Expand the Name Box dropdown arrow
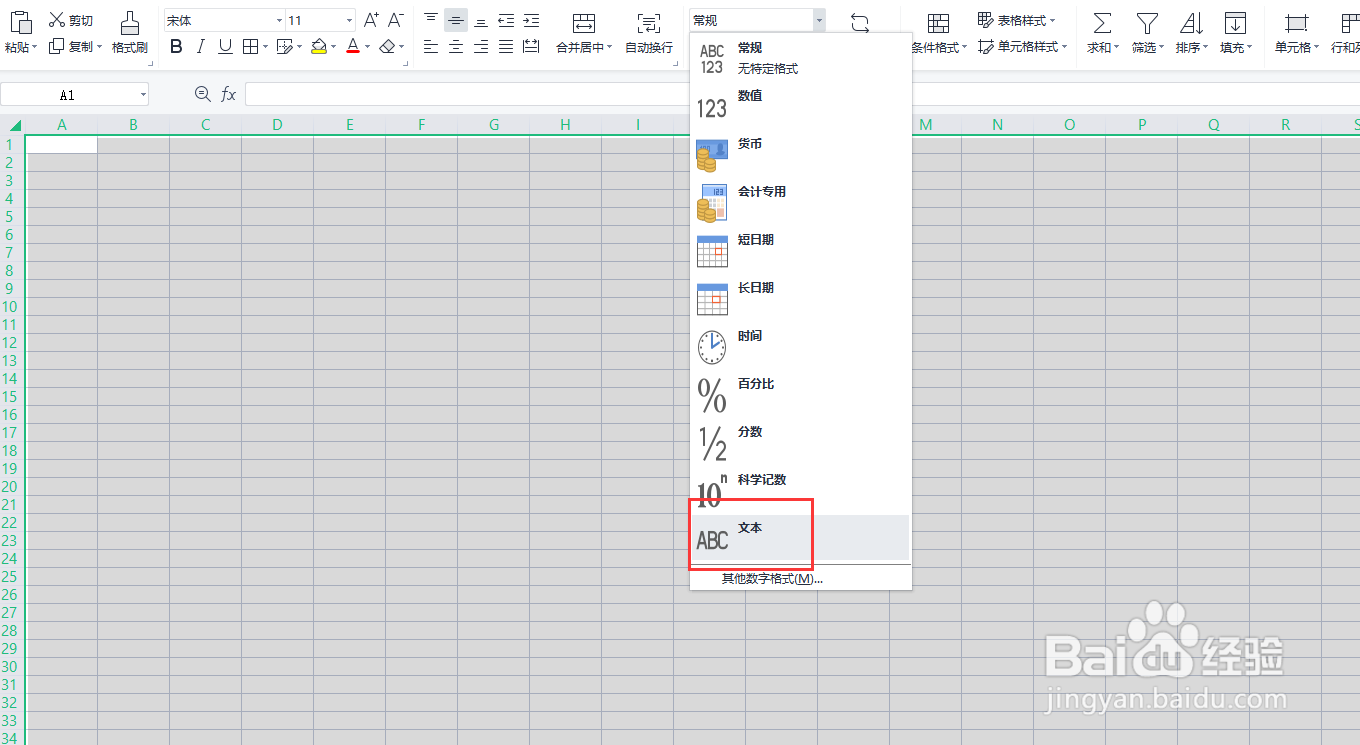Image resolution: width=1360 pixels, height=745 pixels. (143, 95)
